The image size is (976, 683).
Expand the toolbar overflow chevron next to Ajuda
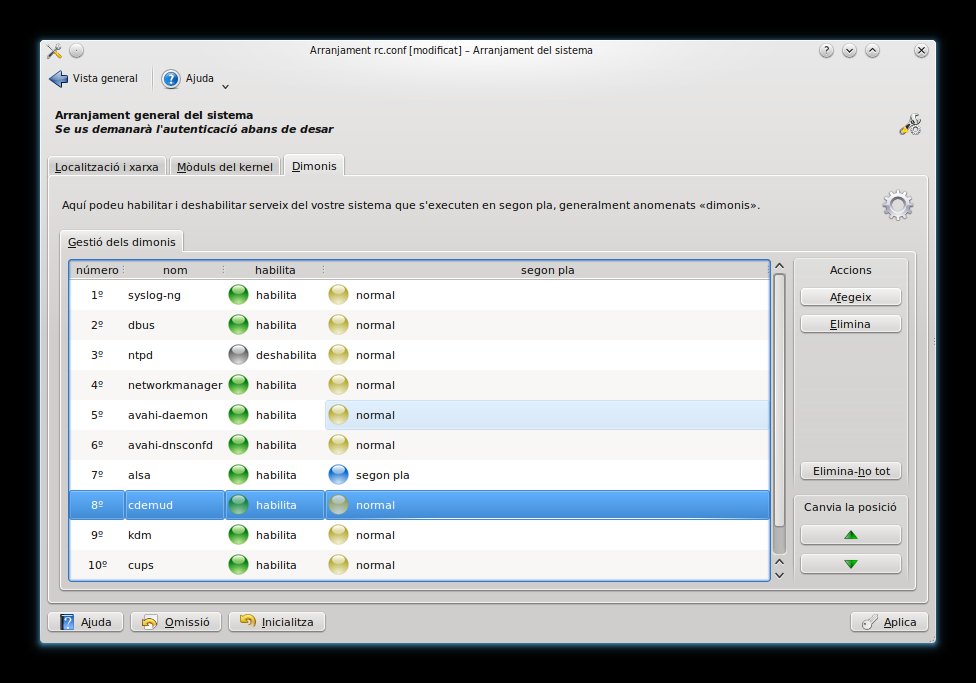click(225, 87)
